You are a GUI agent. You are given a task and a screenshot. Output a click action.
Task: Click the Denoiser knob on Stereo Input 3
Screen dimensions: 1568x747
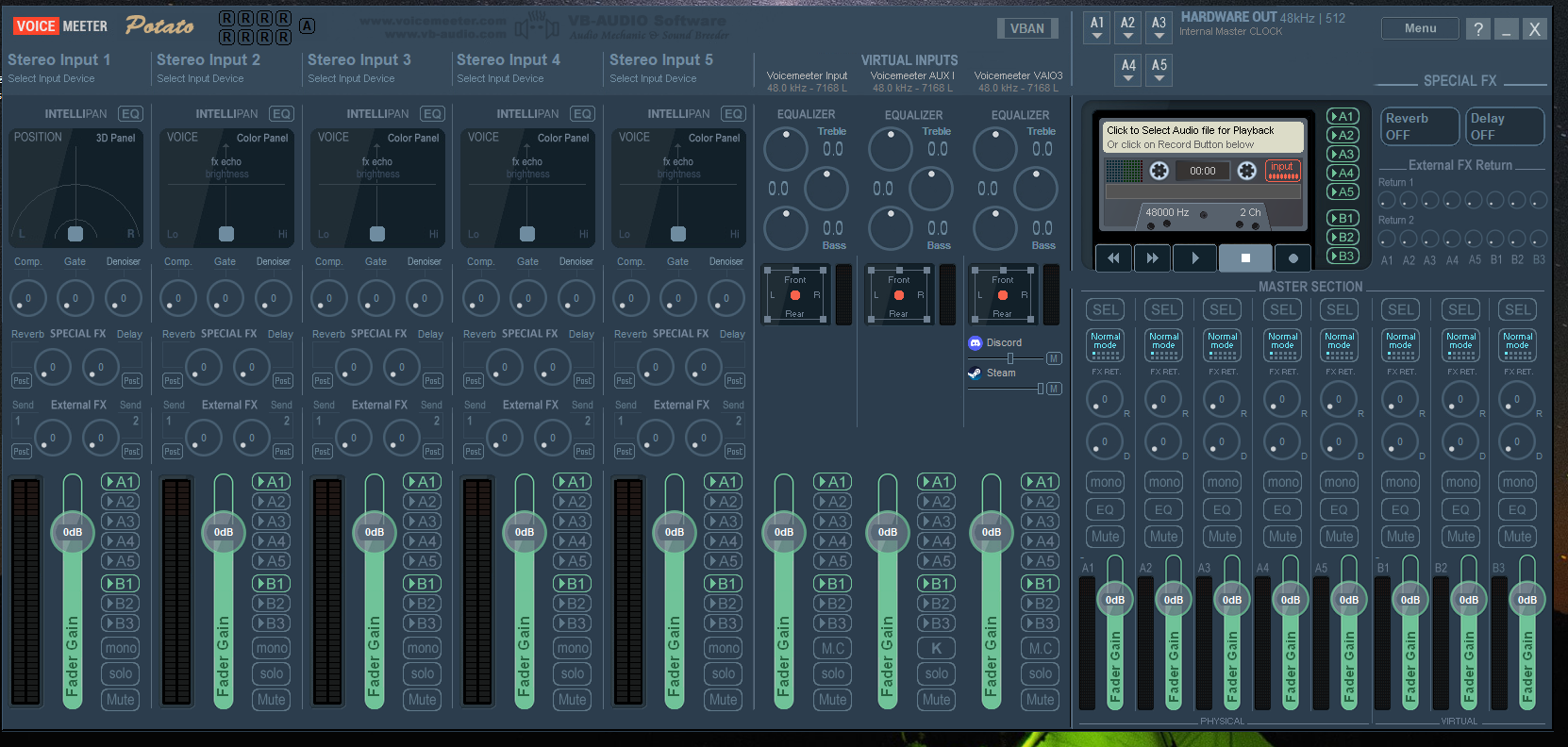425,298
